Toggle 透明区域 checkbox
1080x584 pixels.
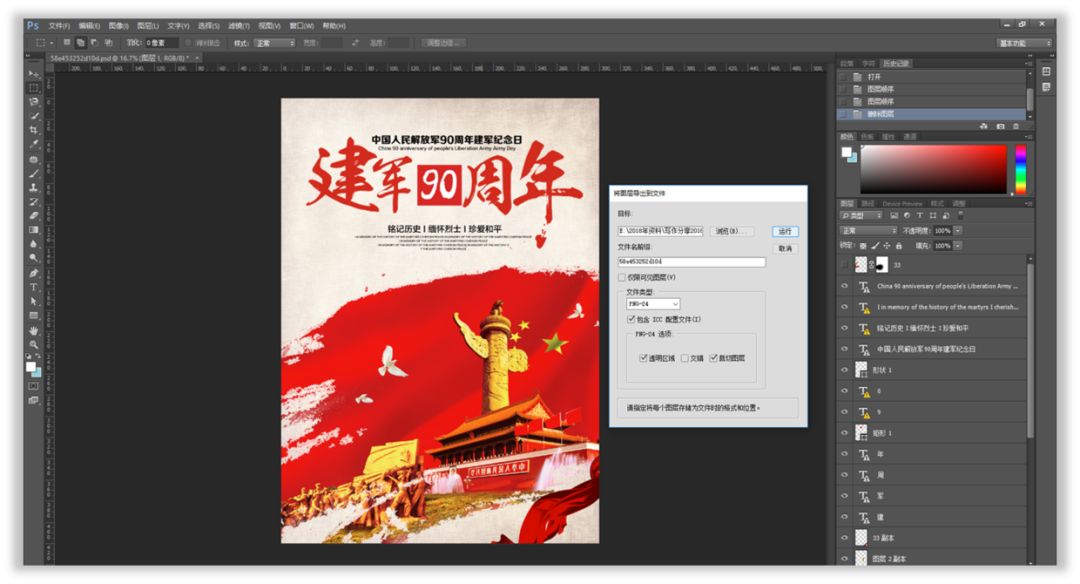coord(643,358)
